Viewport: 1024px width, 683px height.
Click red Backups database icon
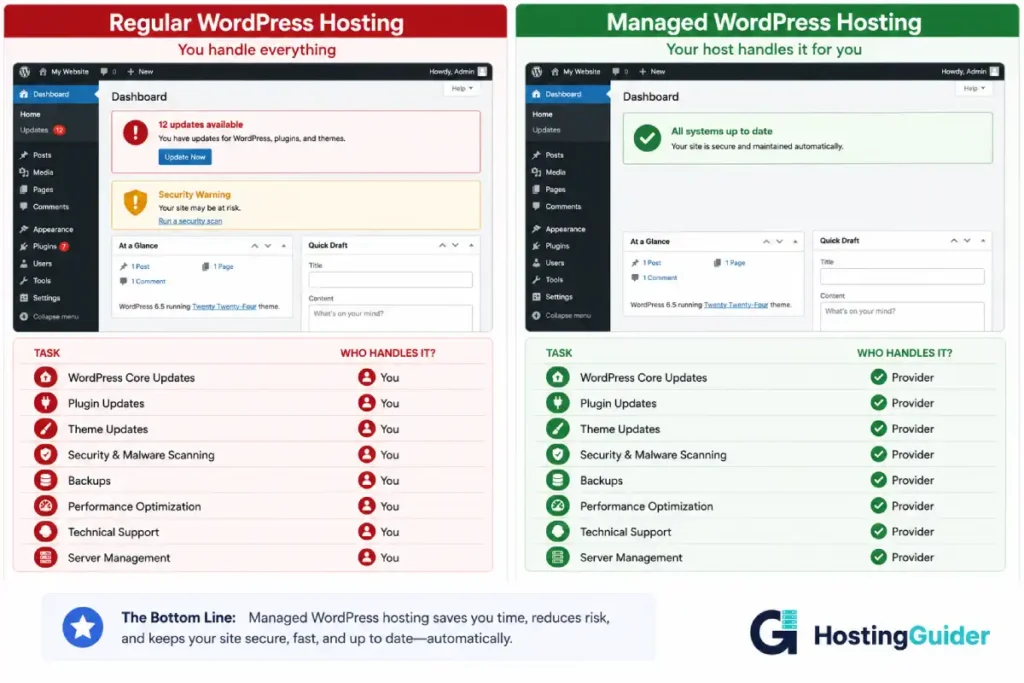[x=46, y=481]
